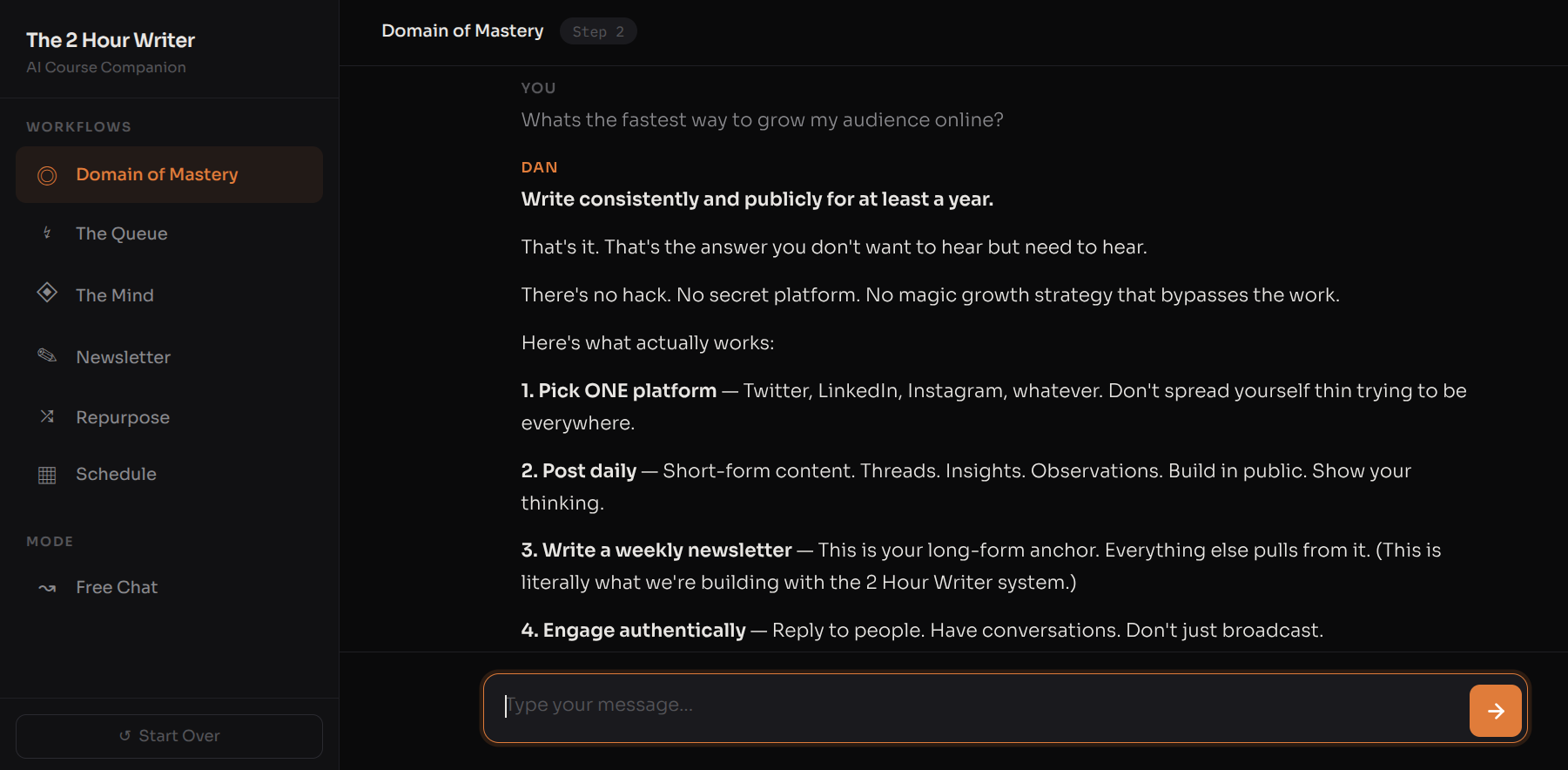Screen dimensions: 1568x770
Task: Enable Free Chat mode
Action: click(x=117, y=587)
